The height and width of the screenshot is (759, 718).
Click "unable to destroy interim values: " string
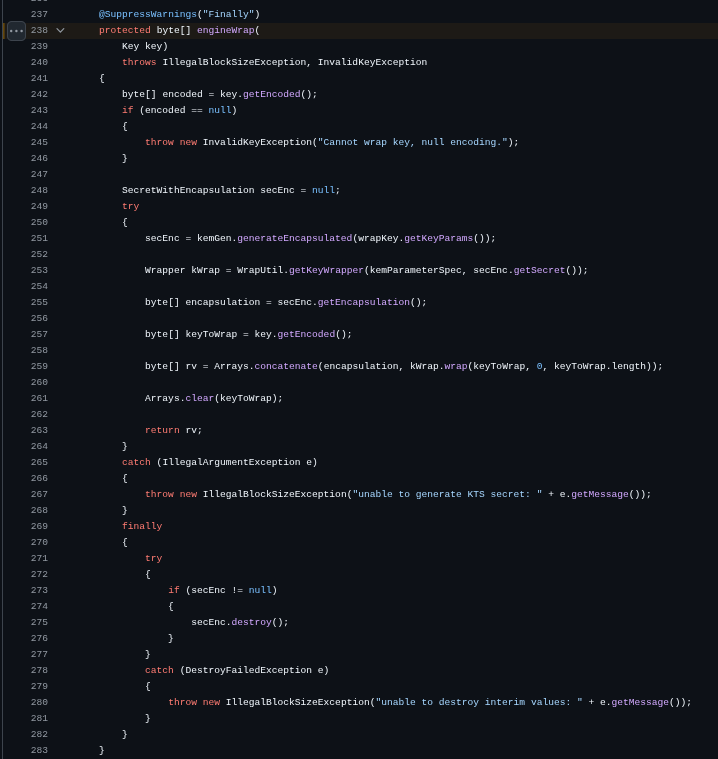point(479,702)
